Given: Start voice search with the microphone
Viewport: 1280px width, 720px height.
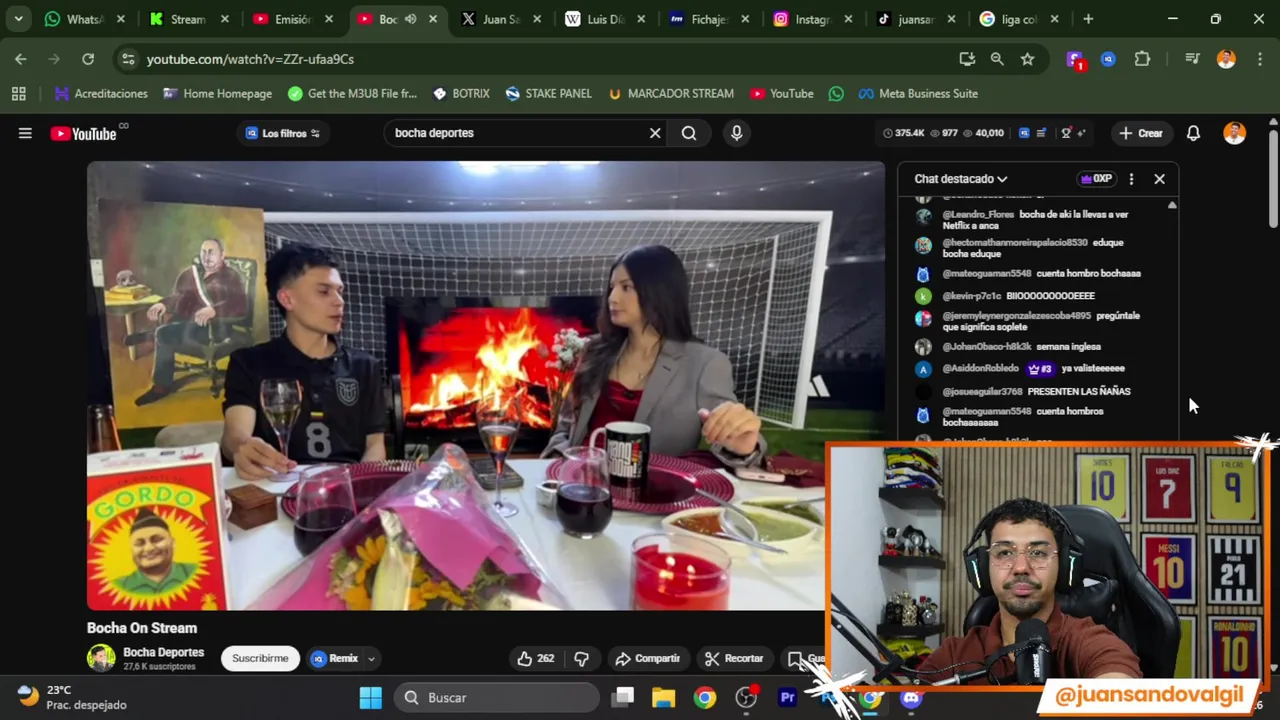Looking at the screenshot, I should pos(737,133).
